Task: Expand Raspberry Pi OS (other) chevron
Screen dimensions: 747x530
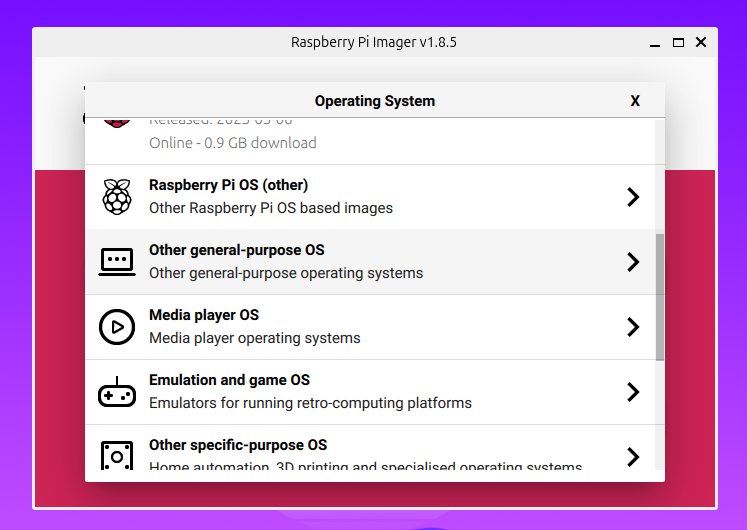Action: [x=633, y=197]
